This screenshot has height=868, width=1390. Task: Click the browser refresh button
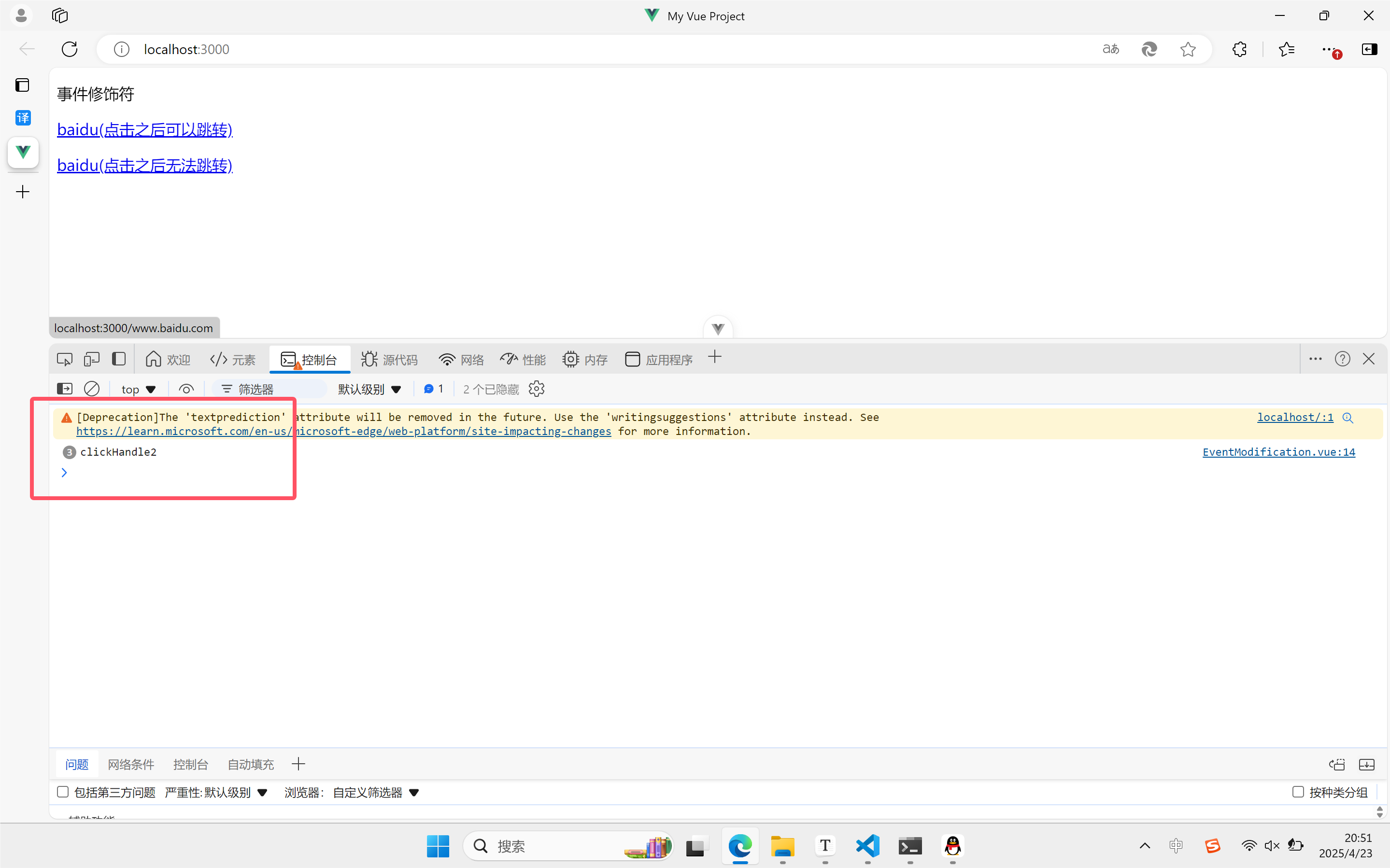click(70, 49)
